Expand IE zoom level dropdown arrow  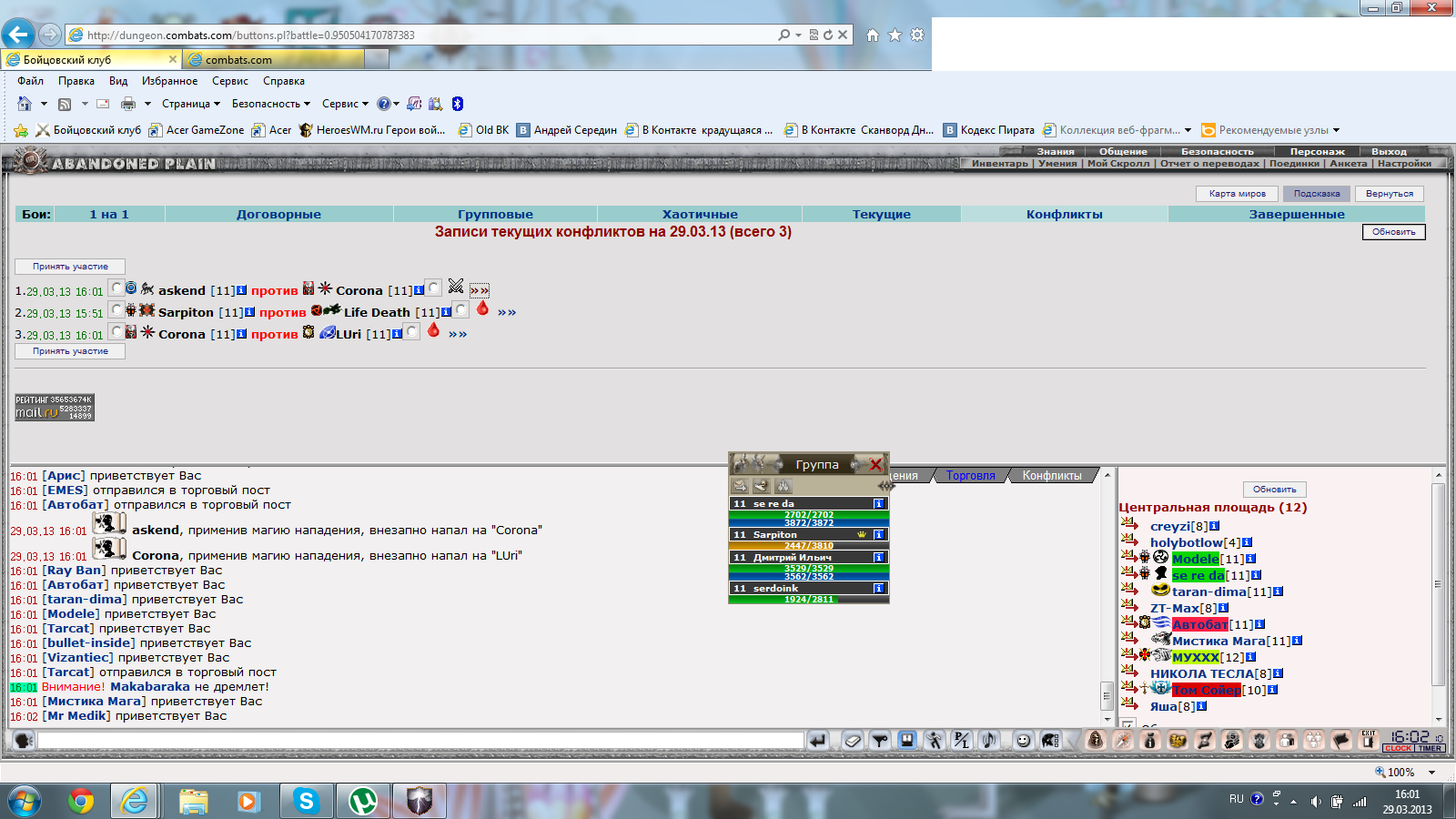[1431, 773]
